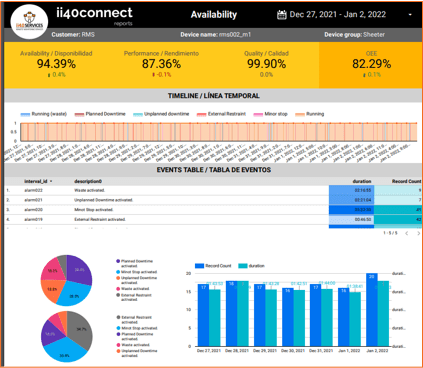This screenshot has width=423, height=368.
Task: Toggle Unplanned downtime timeline legend entry
Action: pos(161,114)
